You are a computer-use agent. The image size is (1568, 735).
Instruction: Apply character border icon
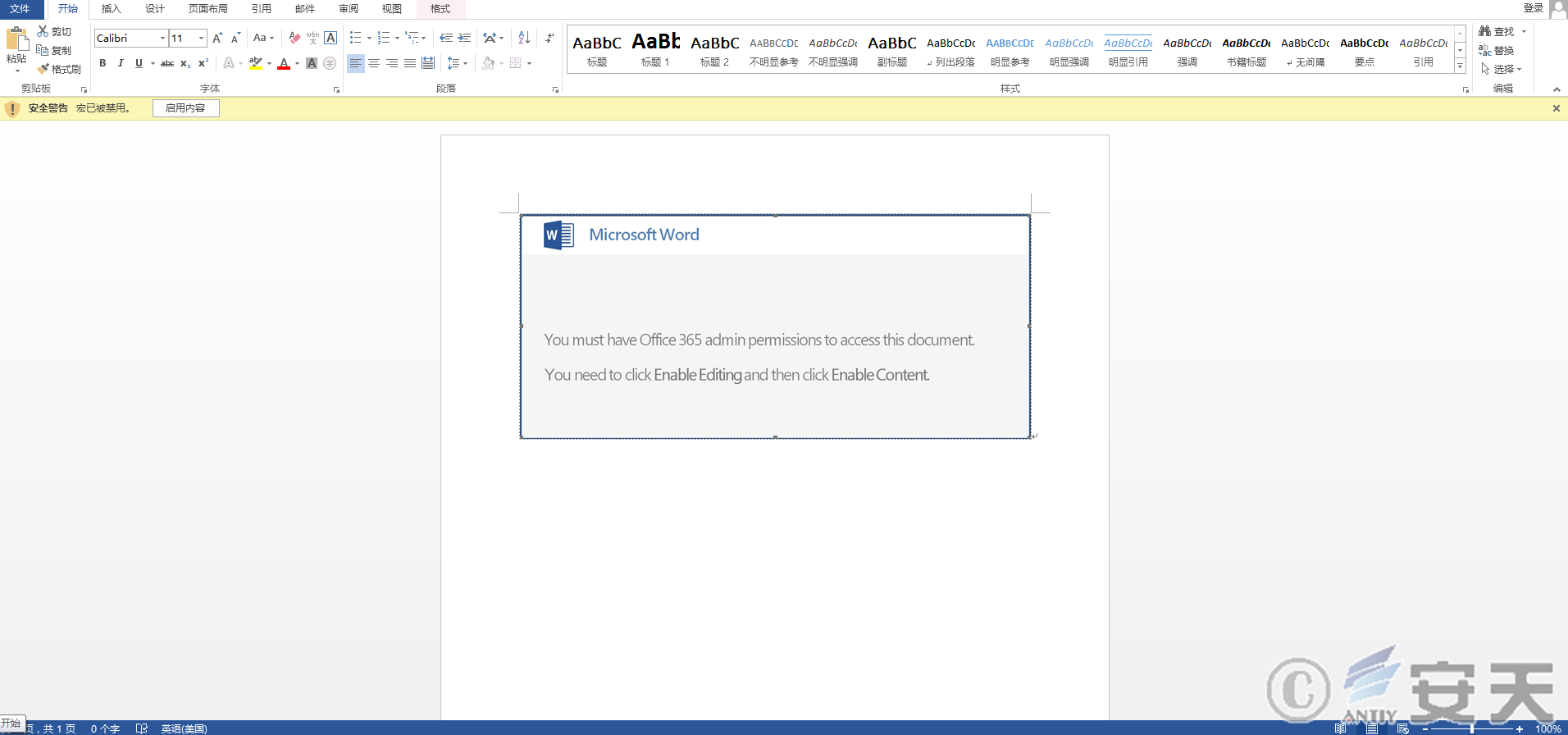tap(330, 38)
